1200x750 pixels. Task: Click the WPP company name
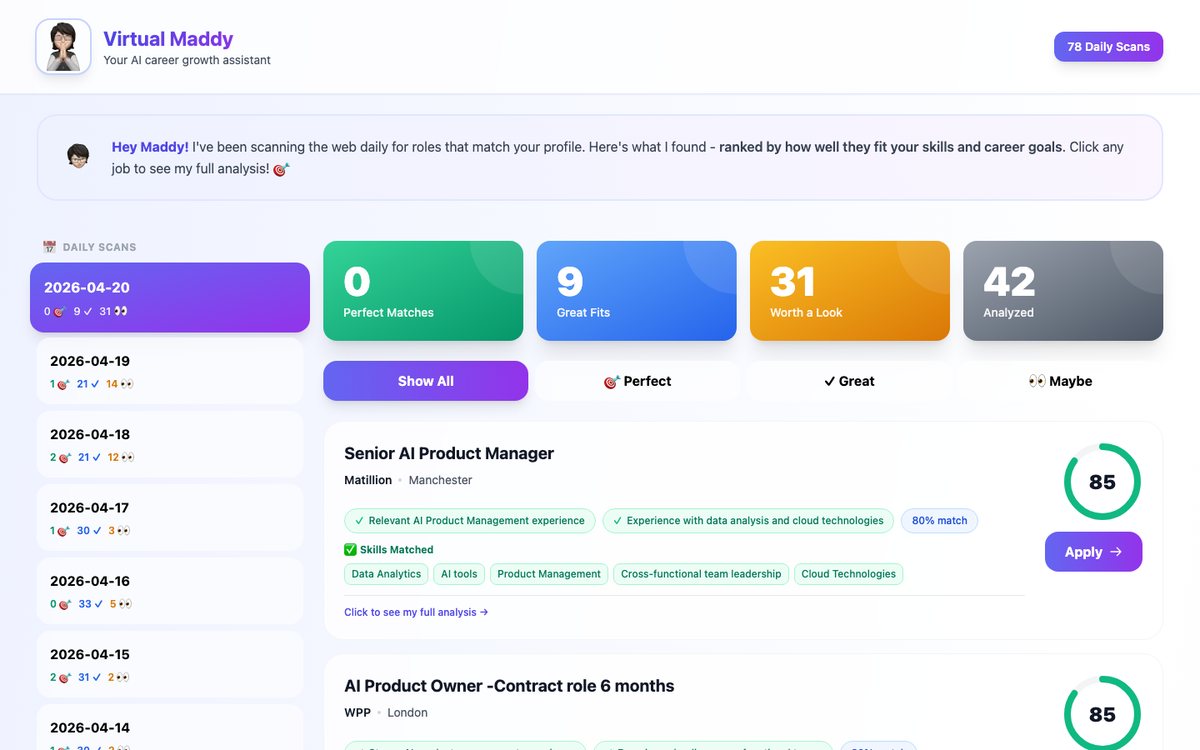[x=357, y=713]
